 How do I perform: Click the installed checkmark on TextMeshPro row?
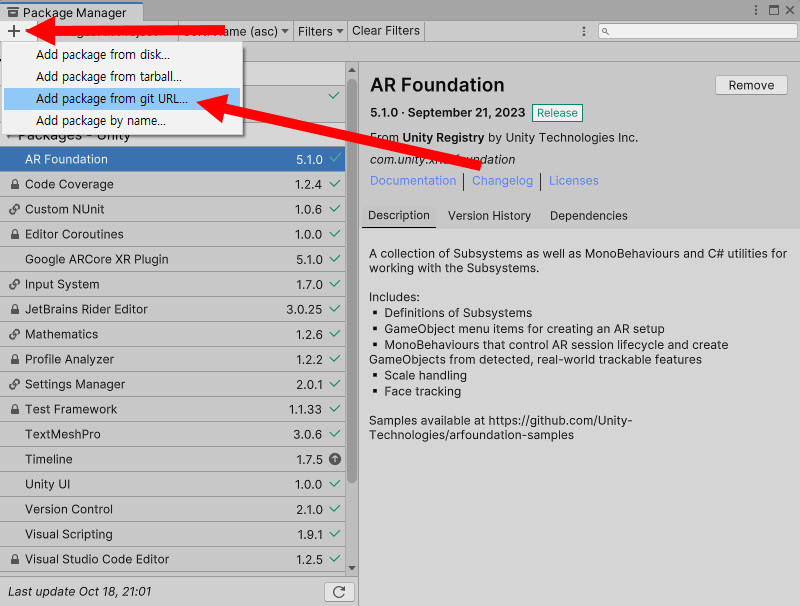click(335, 434)
